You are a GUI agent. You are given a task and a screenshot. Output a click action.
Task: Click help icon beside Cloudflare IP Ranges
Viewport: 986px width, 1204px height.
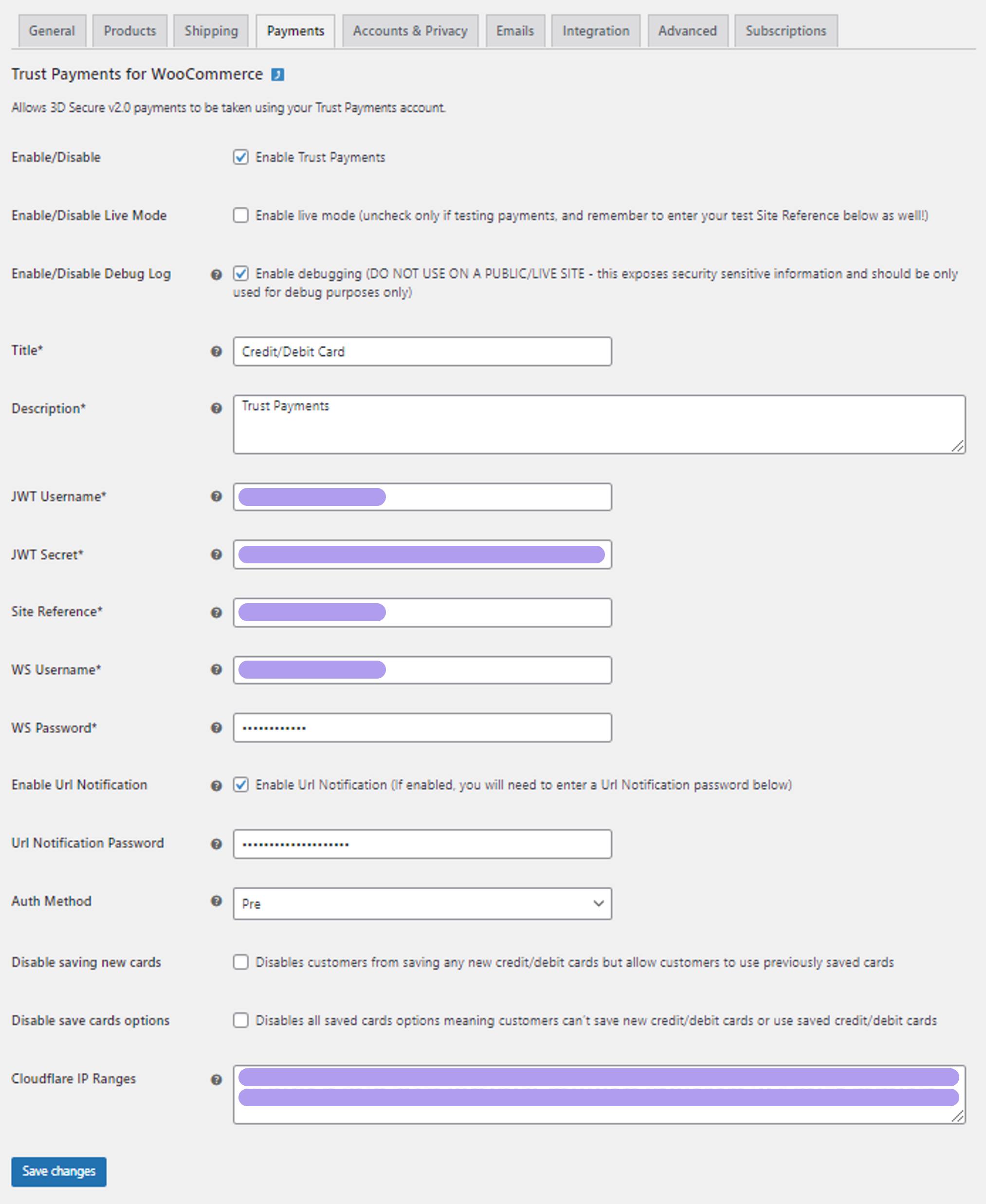pyautogui.click(x=216, y=1079)
